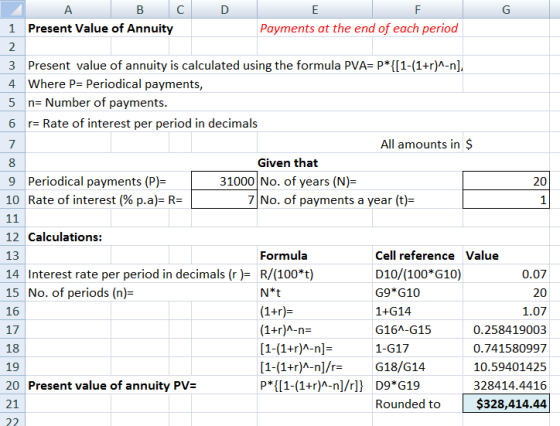The width and height of the screenshot is (560, 426).
Task: Click the value 0.07 cell
Action: 506,274
